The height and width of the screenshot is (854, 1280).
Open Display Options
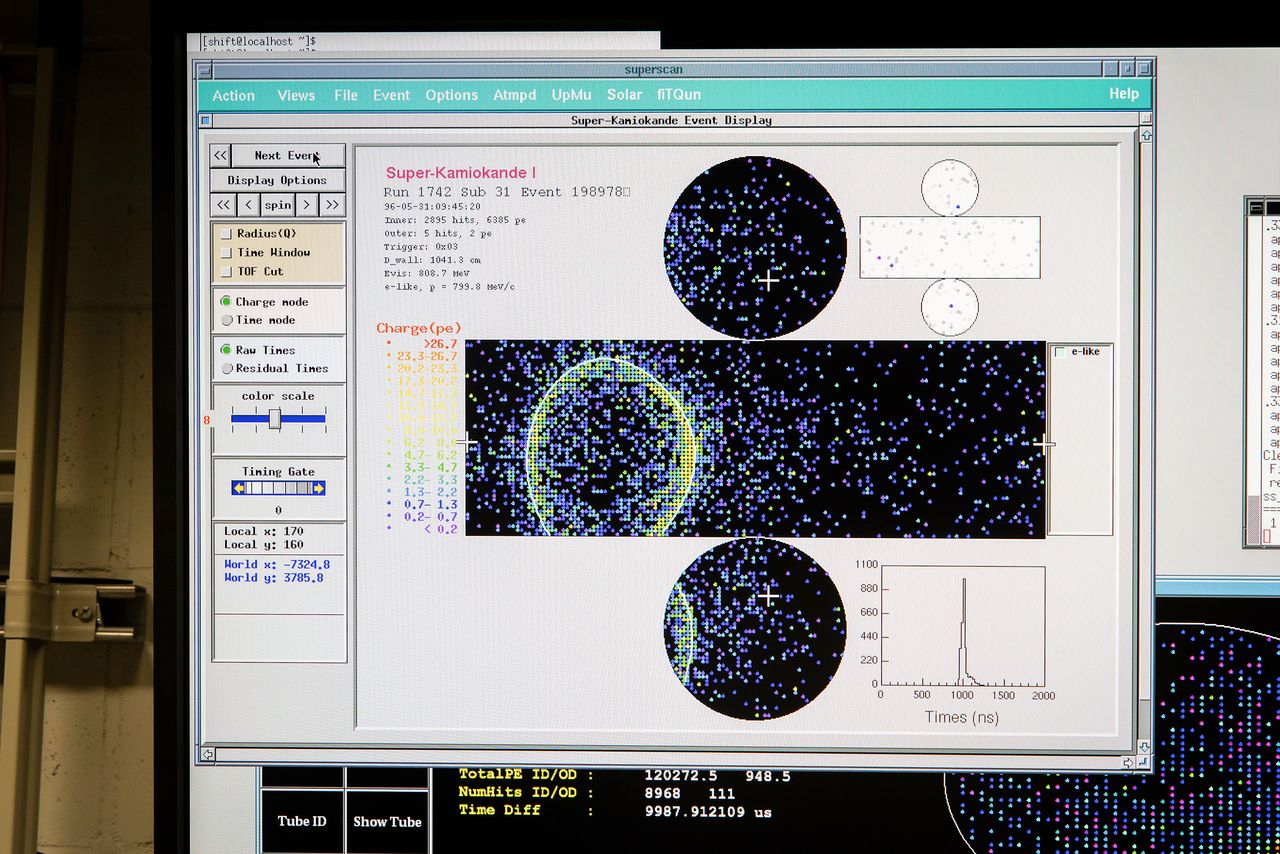(x=277, y=180)
